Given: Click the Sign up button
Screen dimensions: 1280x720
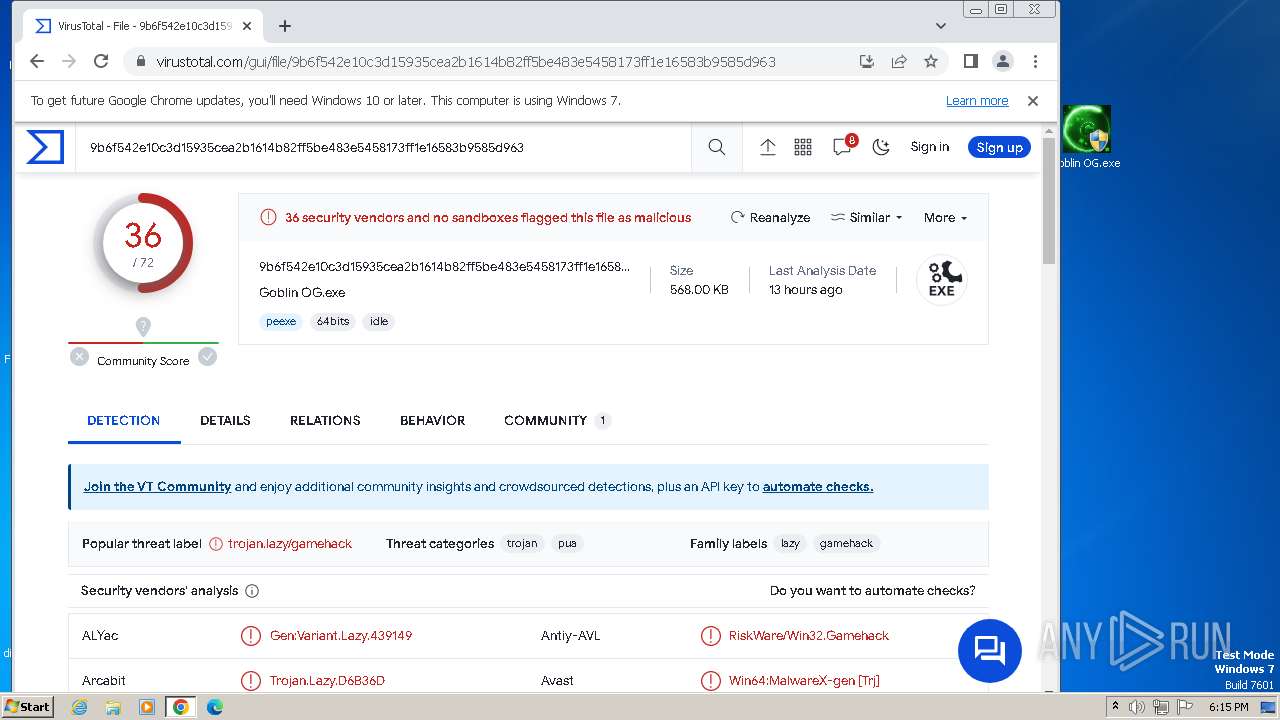Looking at the screenshot, I should 999,147.
